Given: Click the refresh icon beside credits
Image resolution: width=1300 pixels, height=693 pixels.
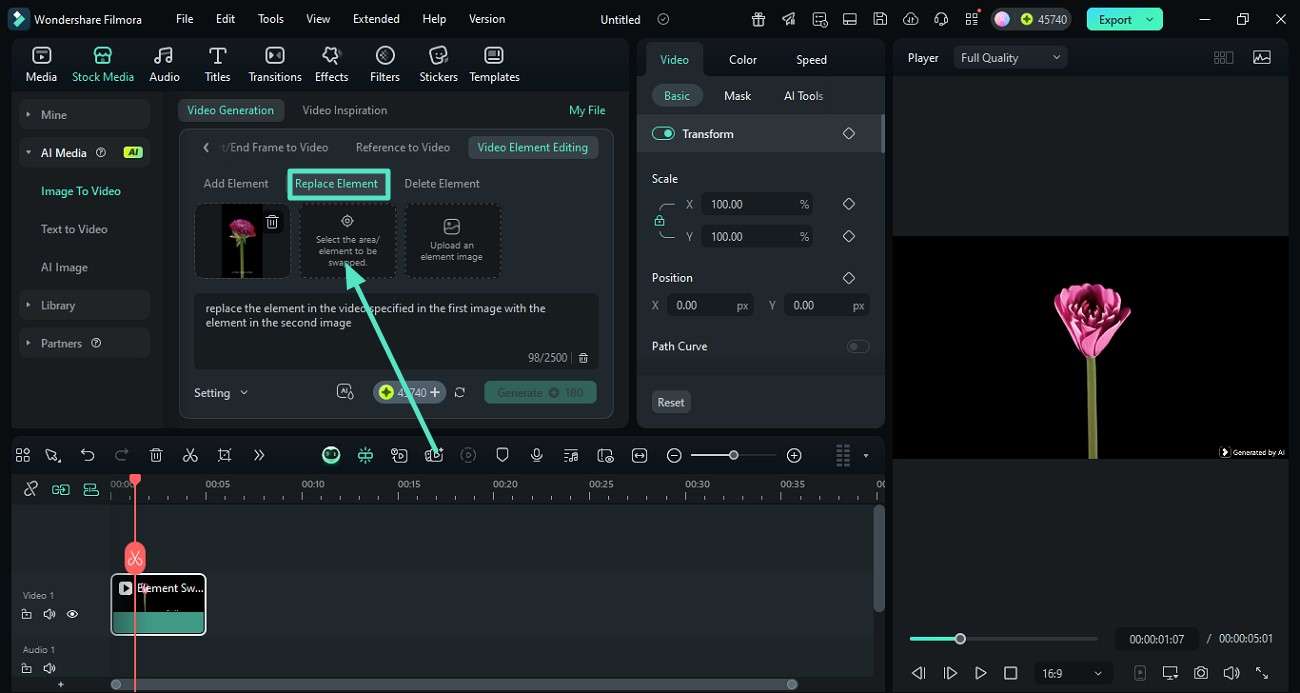Looking at the screenshot, I should [460, 393].
